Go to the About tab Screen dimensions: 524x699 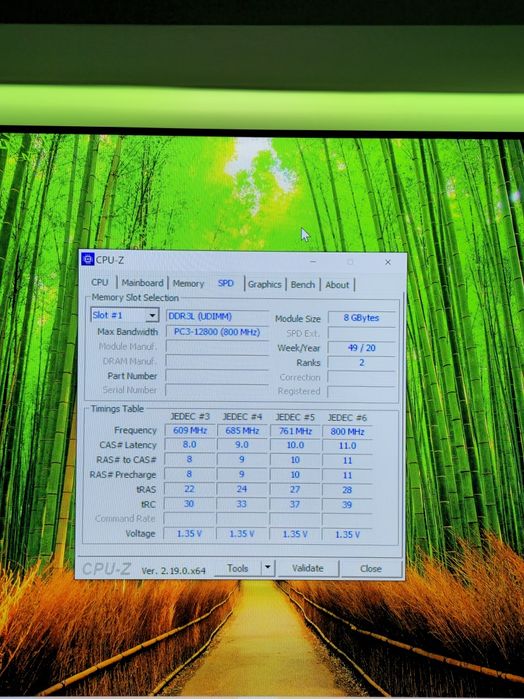[x=337, y=285]
